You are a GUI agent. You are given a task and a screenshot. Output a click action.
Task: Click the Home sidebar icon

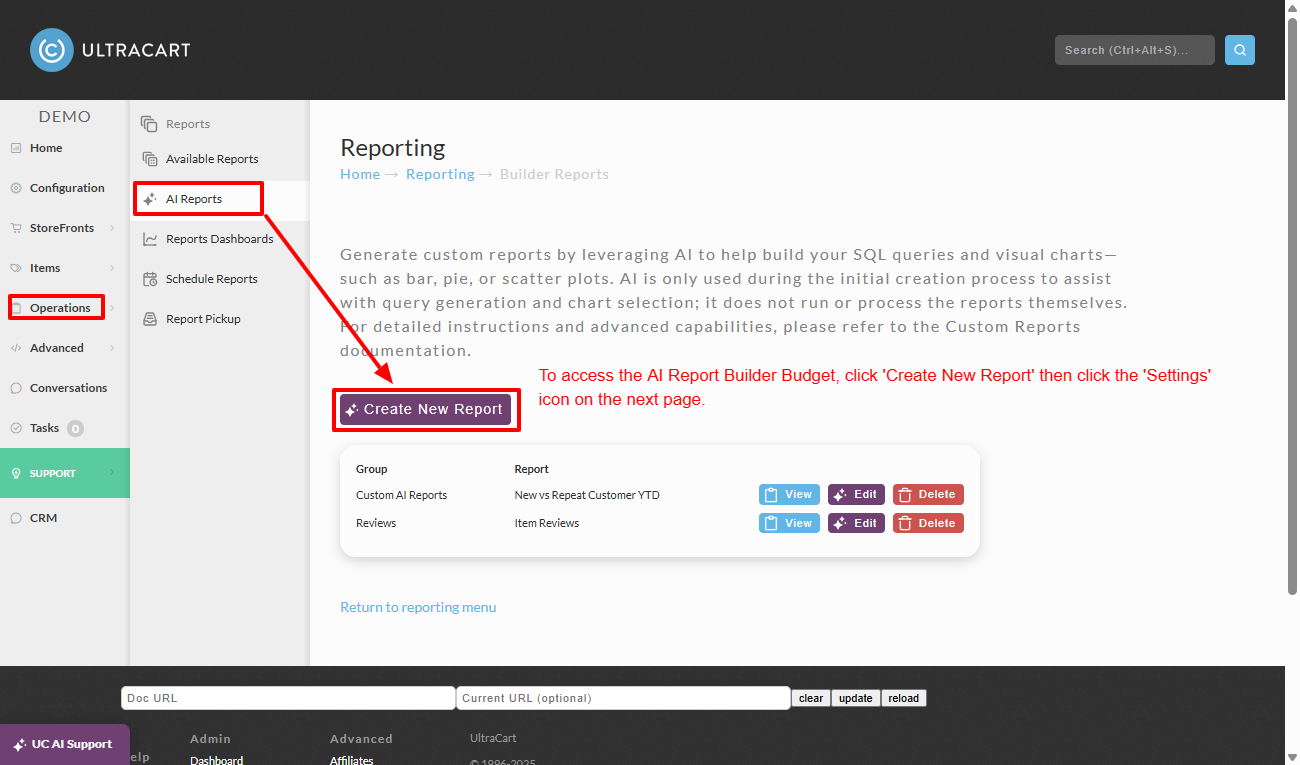click(16, 148)
